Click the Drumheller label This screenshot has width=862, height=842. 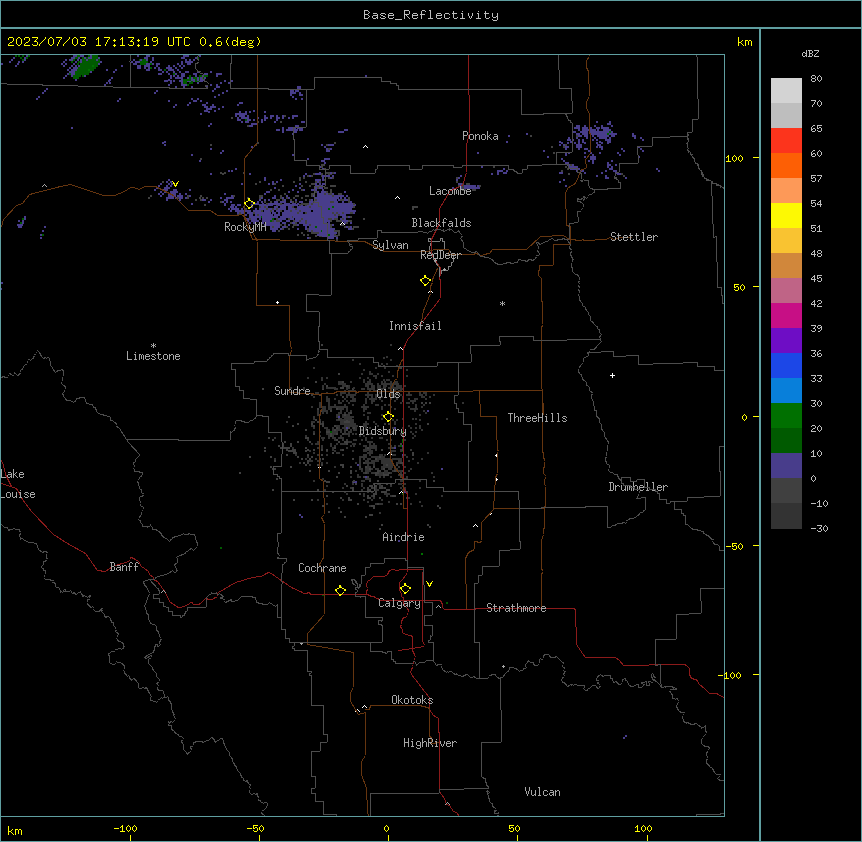click(638, 487)
